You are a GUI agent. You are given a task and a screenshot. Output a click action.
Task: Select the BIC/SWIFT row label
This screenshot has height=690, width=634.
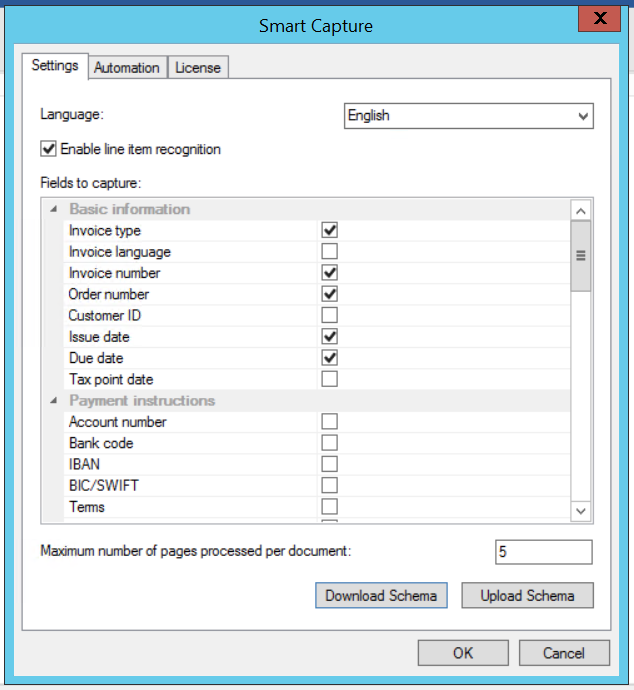pos(104,485)
